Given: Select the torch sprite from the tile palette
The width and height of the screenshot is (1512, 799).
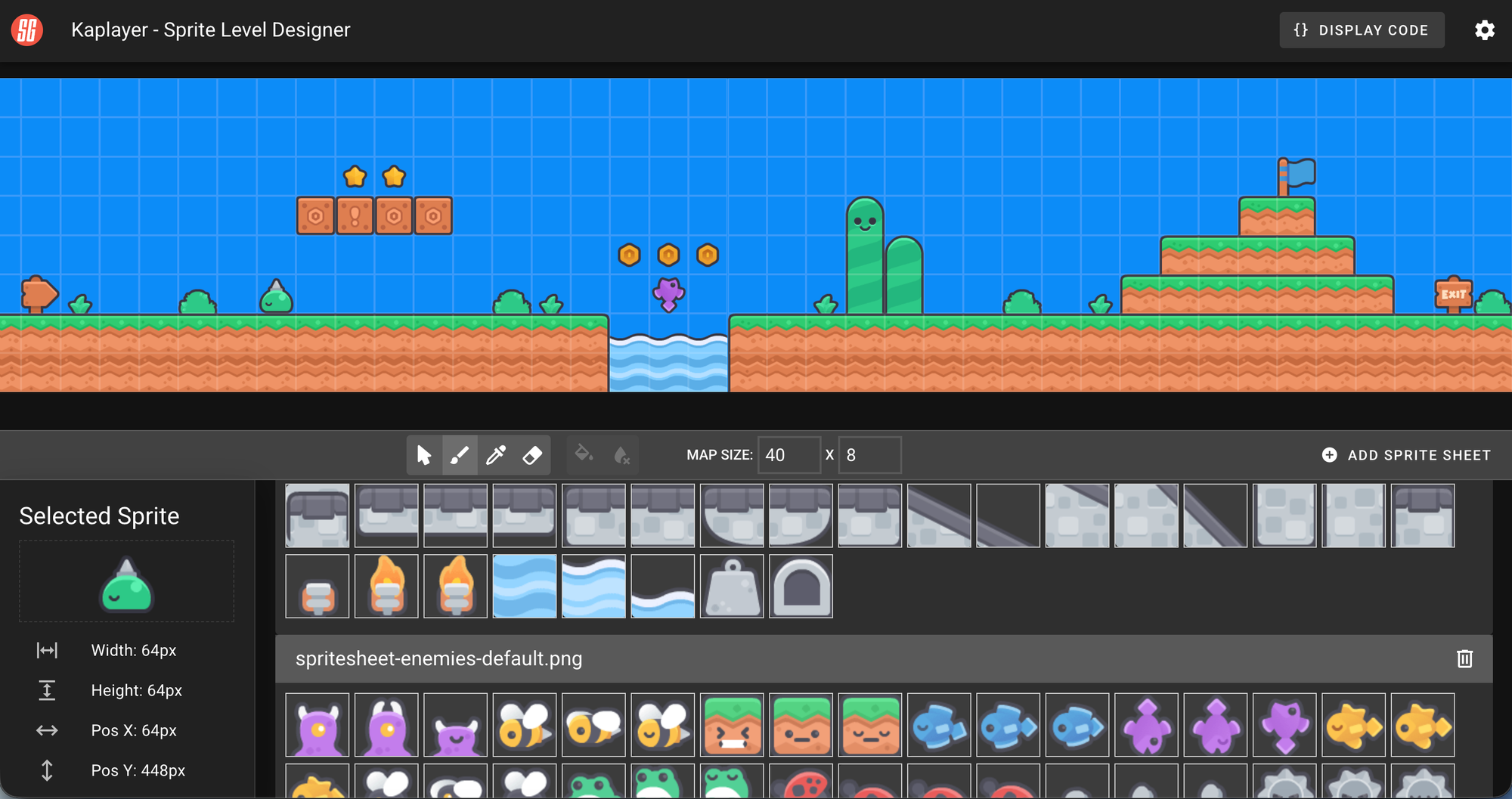Looking at the screenshot, I should [x=386, y=586].
